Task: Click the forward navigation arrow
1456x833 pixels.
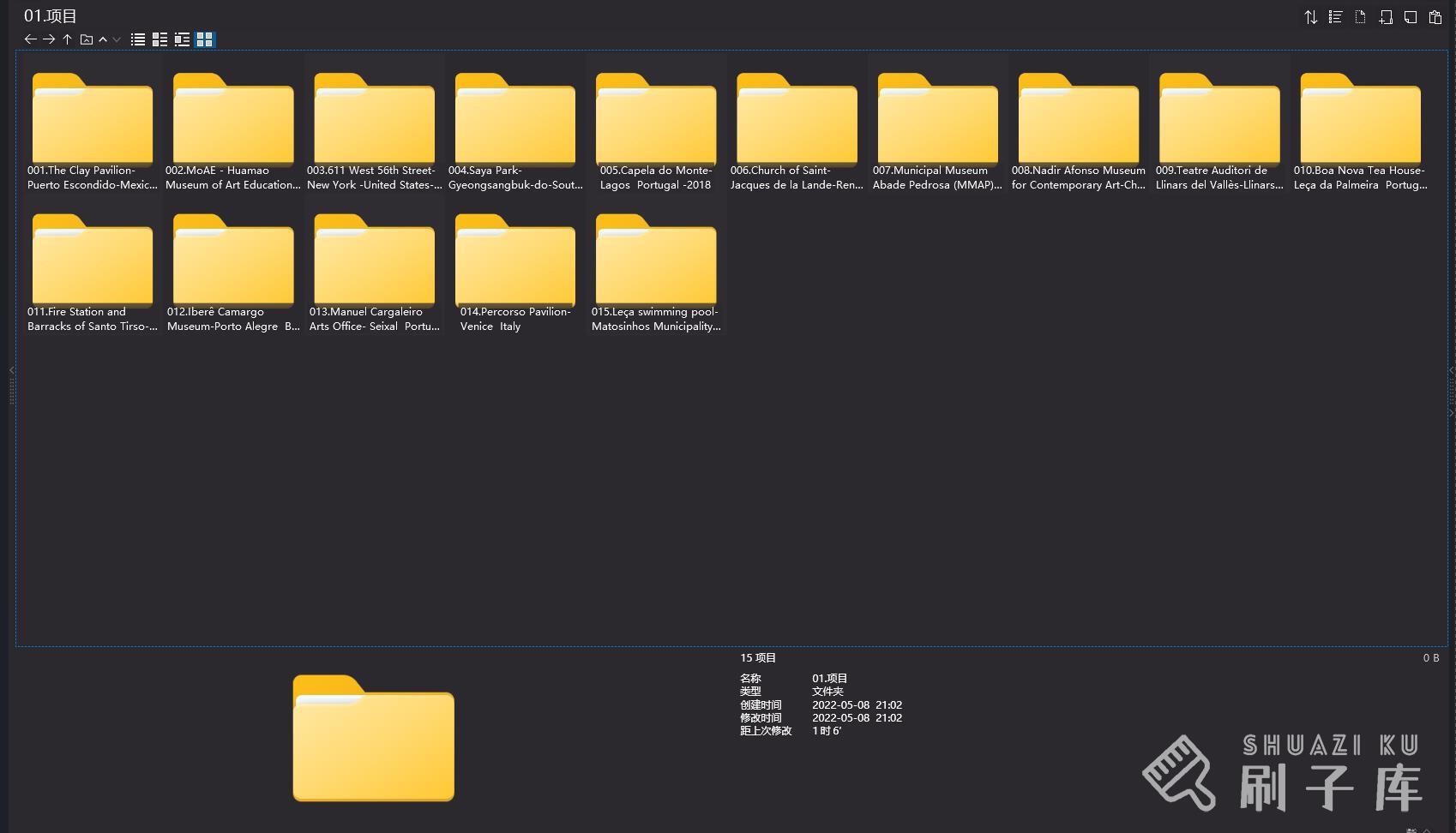Action: click(x=49, y=39)
